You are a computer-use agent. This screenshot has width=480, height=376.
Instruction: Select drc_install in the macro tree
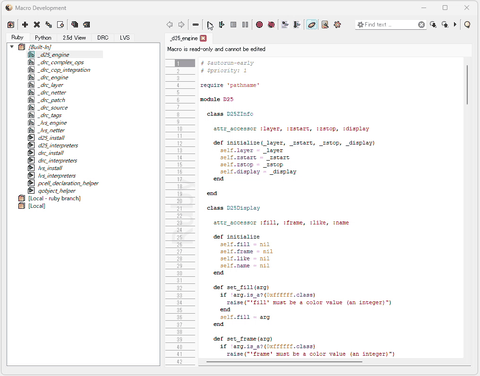[x=51, y=153]
